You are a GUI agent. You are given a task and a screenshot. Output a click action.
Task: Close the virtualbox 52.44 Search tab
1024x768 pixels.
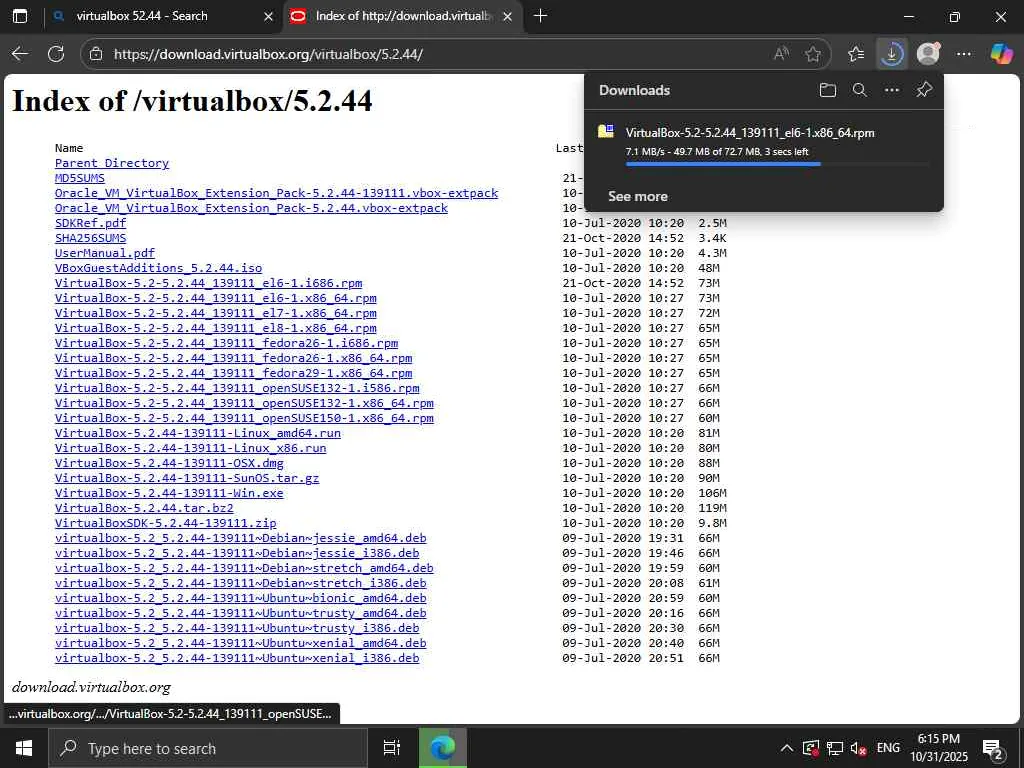coord(268,16)
